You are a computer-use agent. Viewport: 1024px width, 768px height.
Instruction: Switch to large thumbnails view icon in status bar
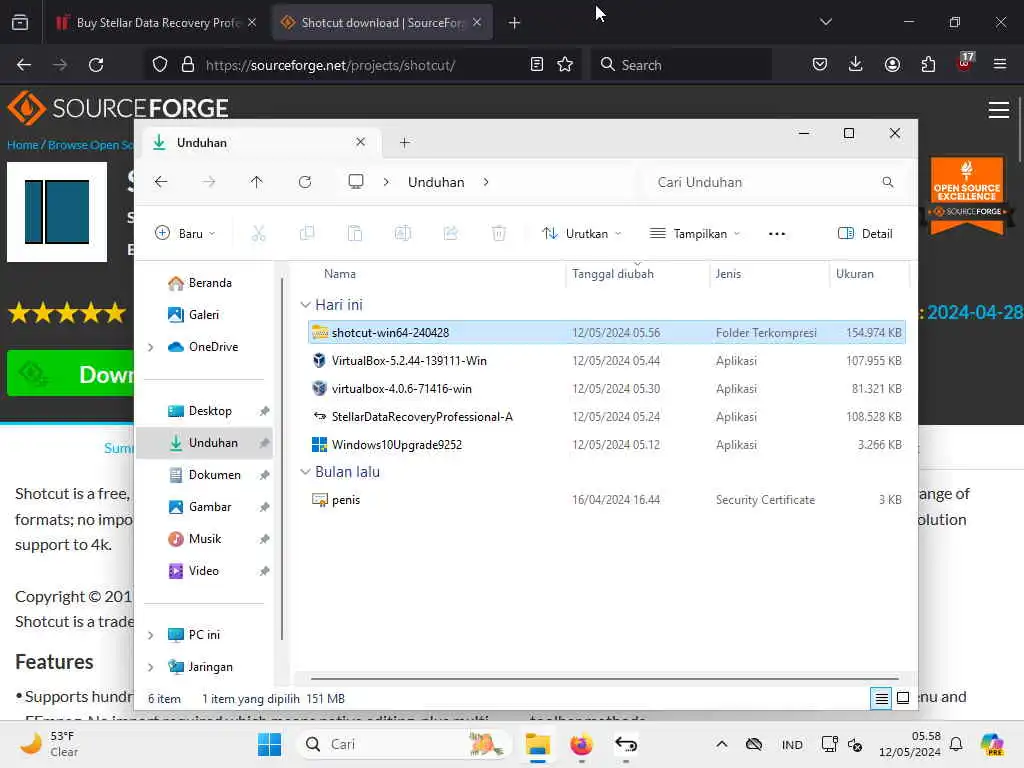coord(903,699)
